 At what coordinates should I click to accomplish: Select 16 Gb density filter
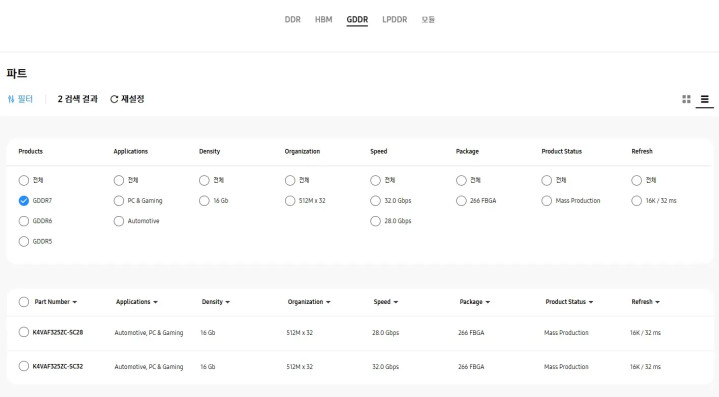coord(204,201)
